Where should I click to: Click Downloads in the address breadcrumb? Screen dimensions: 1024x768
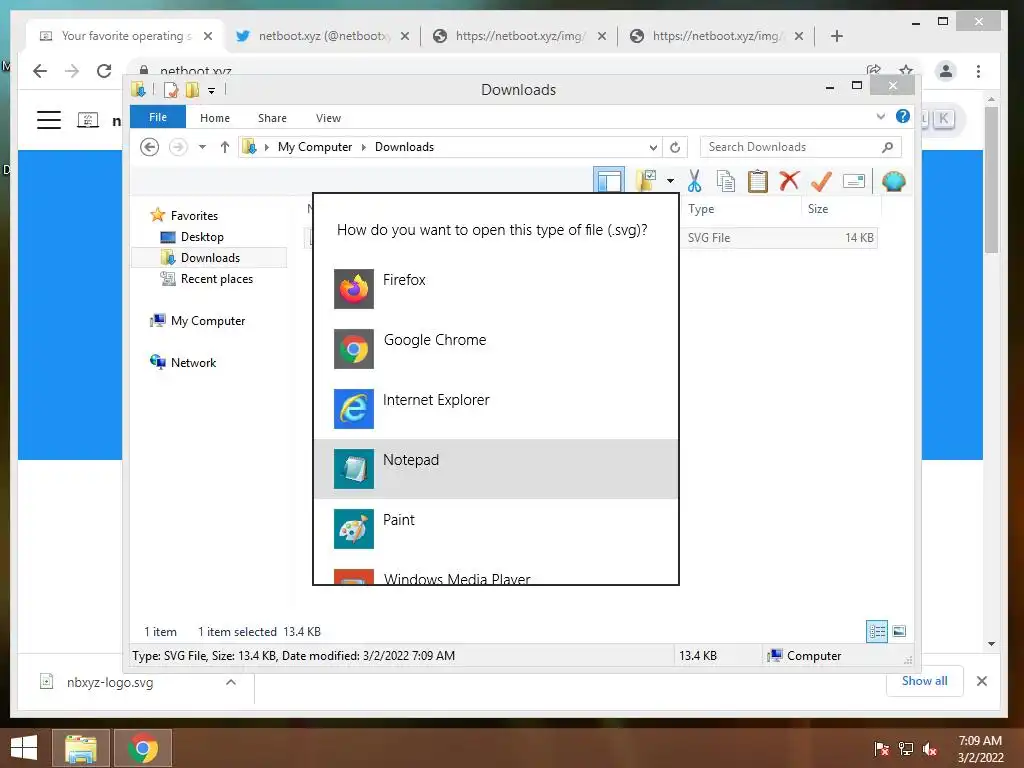pyautogui.click(x=404, y=147)
